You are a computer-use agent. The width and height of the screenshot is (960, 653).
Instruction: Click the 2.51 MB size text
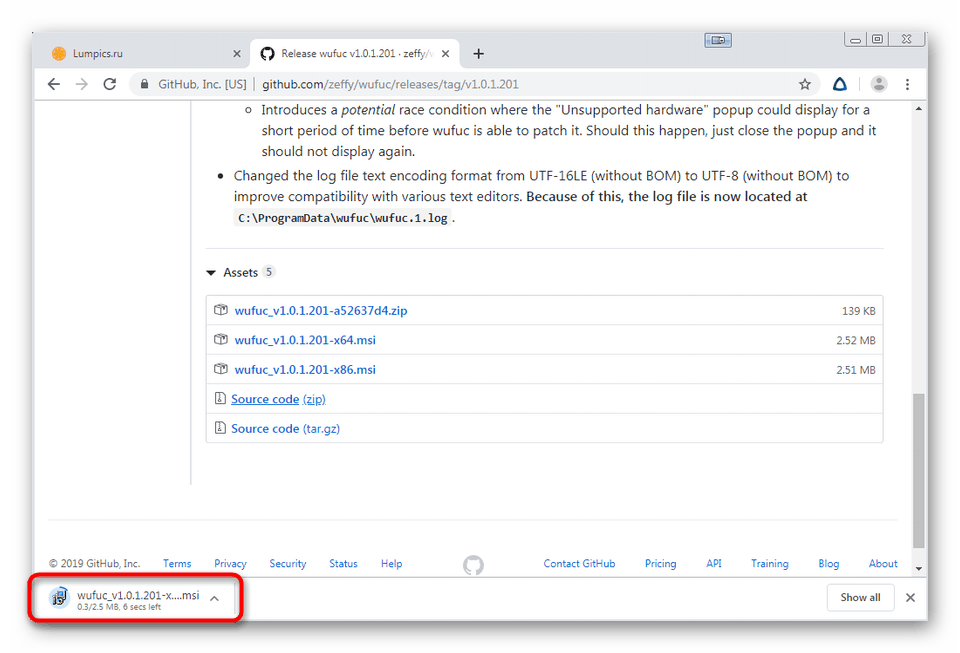click(x=856, y=370)
